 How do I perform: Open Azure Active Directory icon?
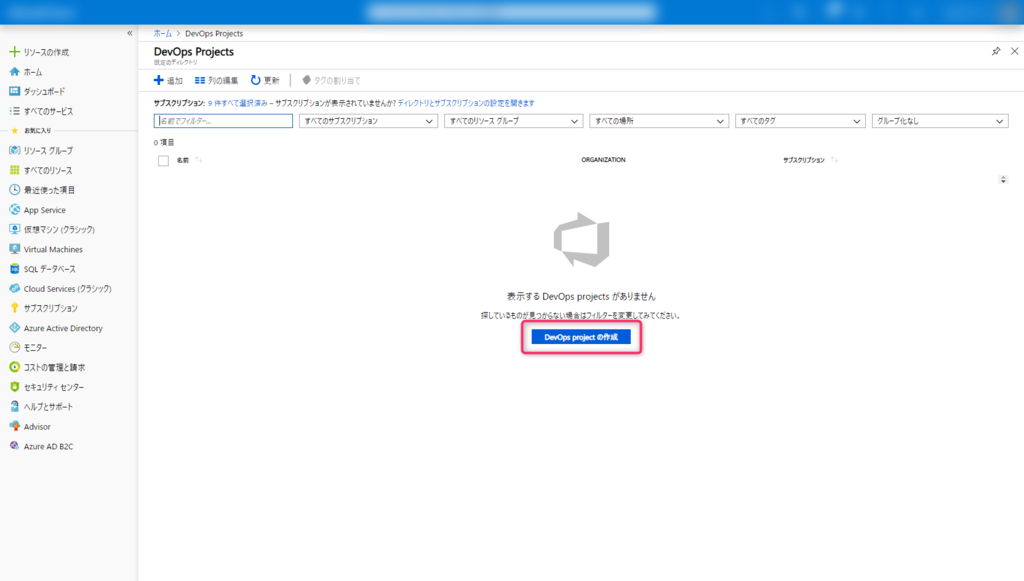point(14,328)
